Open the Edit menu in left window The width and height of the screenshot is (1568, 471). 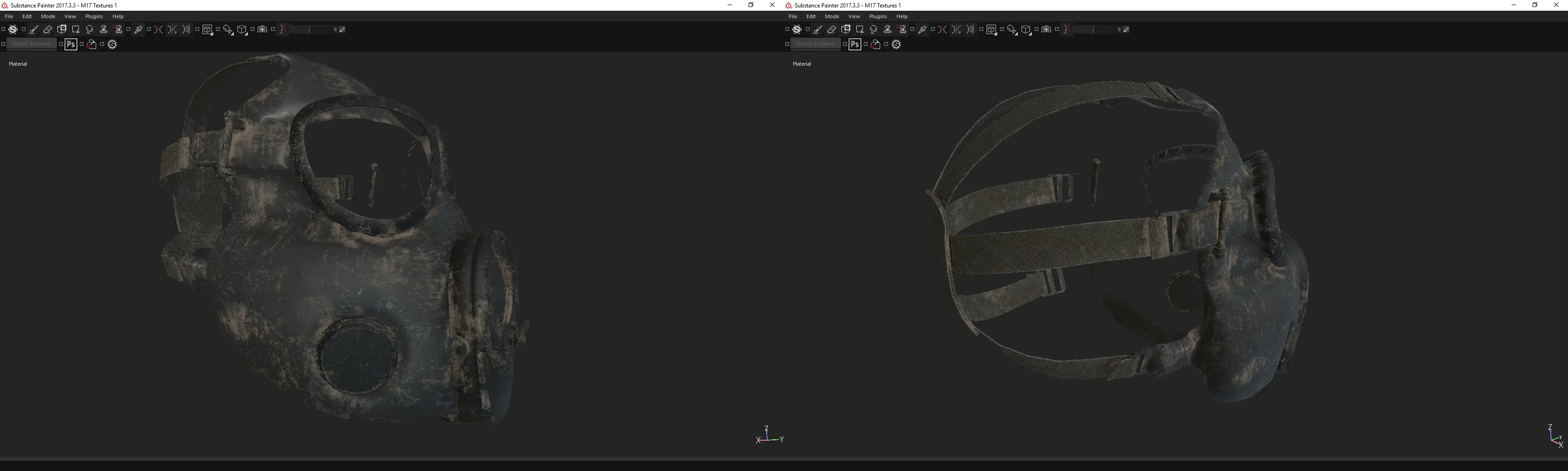[x=28, y=16]
